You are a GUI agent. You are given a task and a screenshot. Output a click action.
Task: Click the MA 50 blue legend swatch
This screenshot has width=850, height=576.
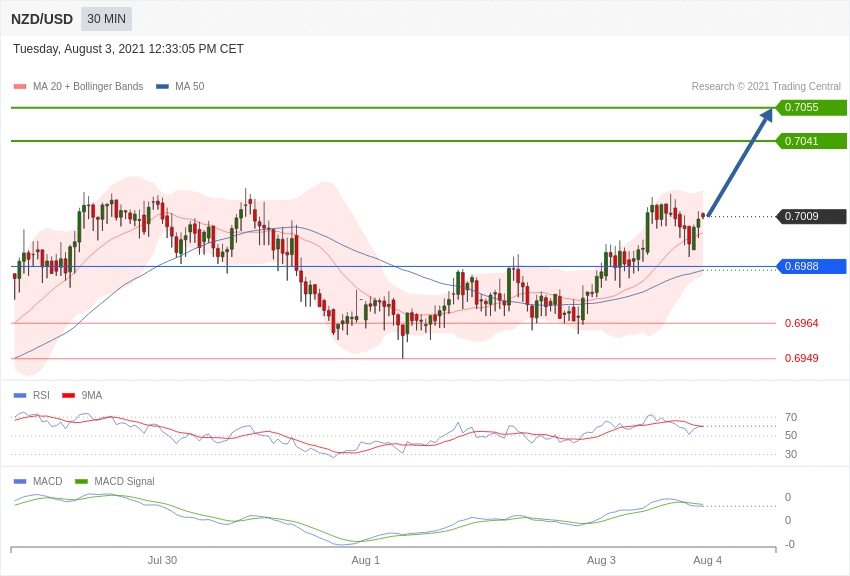click(162, 86)
